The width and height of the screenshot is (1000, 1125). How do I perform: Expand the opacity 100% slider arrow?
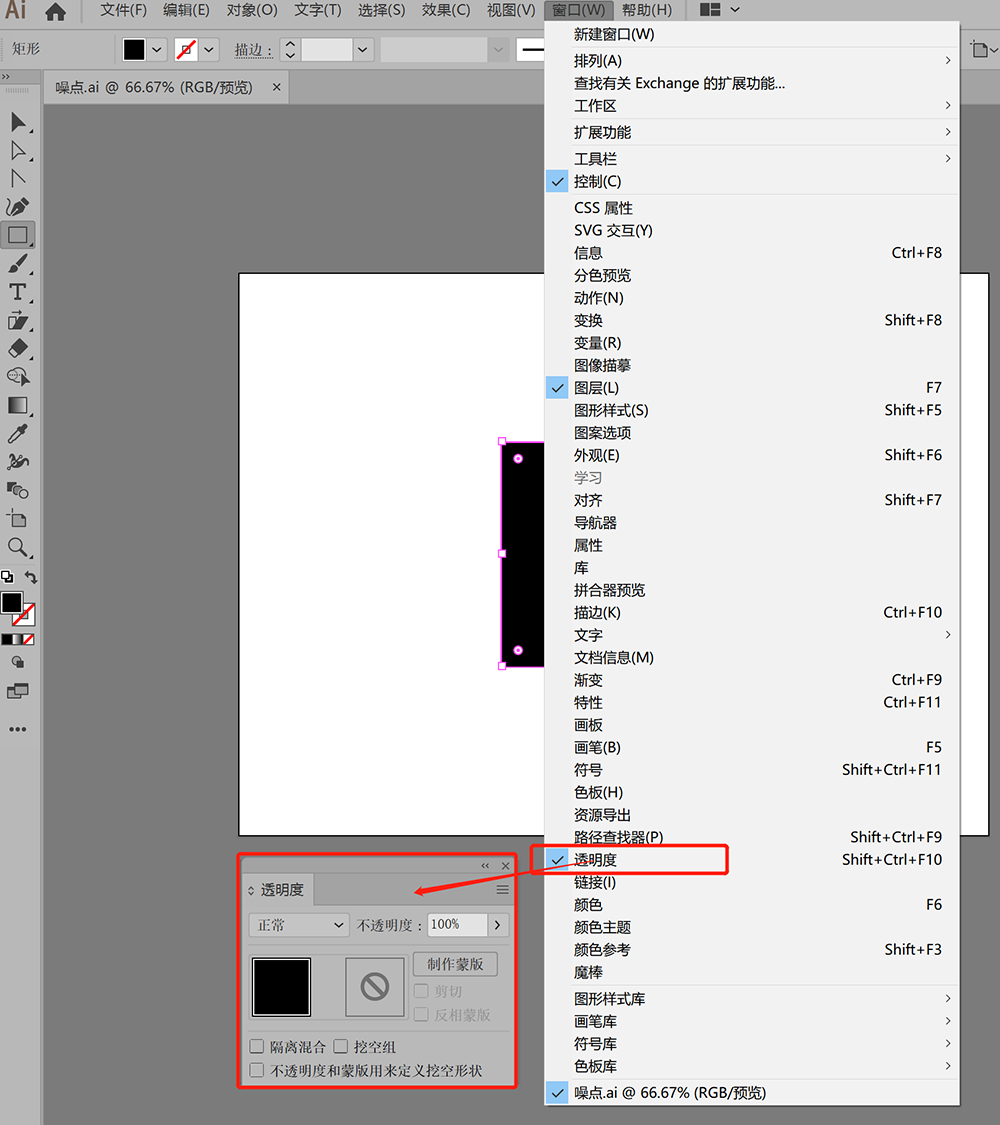tap(498, 925)
